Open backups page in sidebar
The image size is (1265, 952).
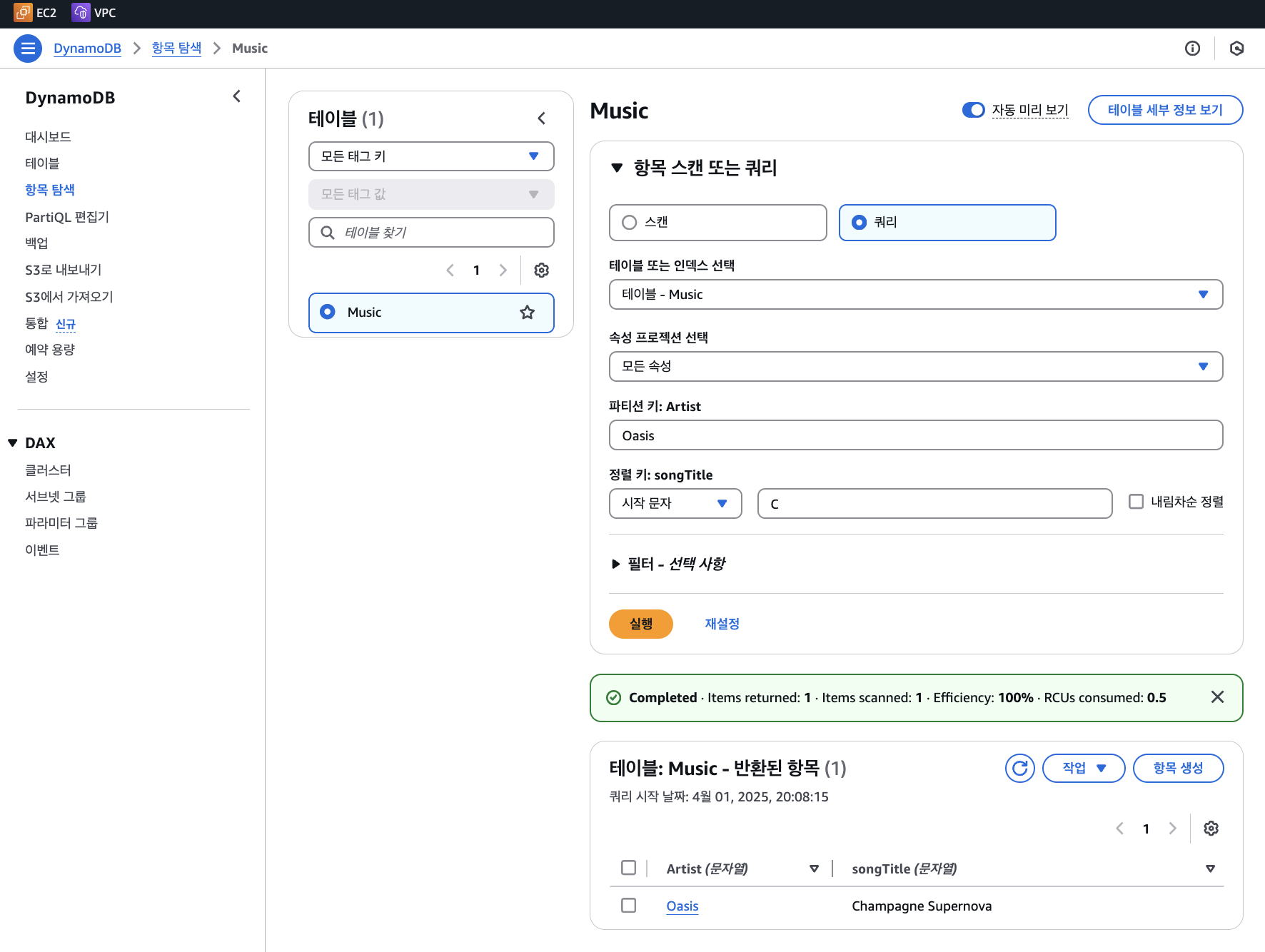(36, 243)
